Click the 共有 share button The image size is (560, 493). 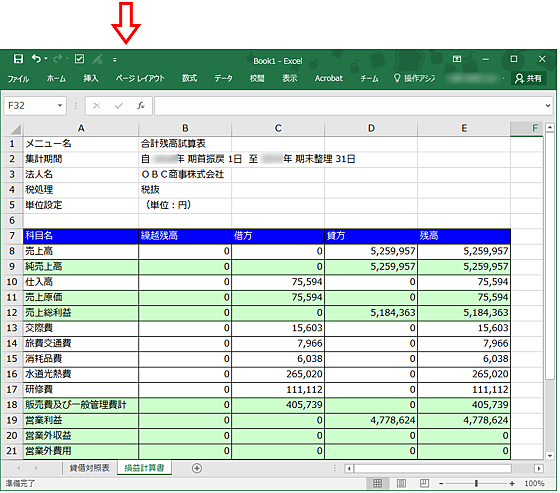pyautogui.click(x=529, y=78)
